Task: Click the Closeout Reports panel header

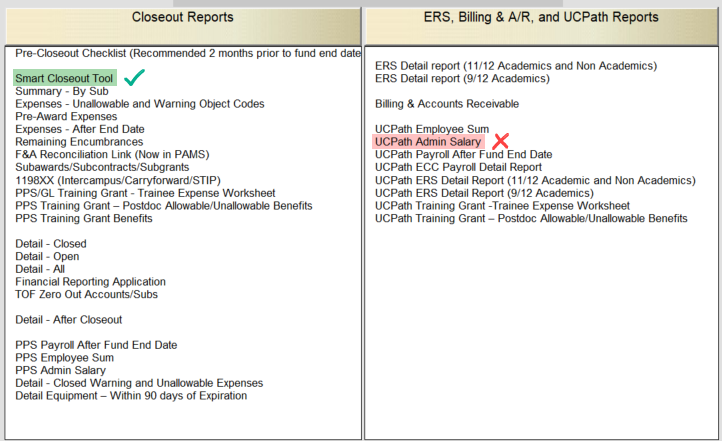Action: pos(183,26)
